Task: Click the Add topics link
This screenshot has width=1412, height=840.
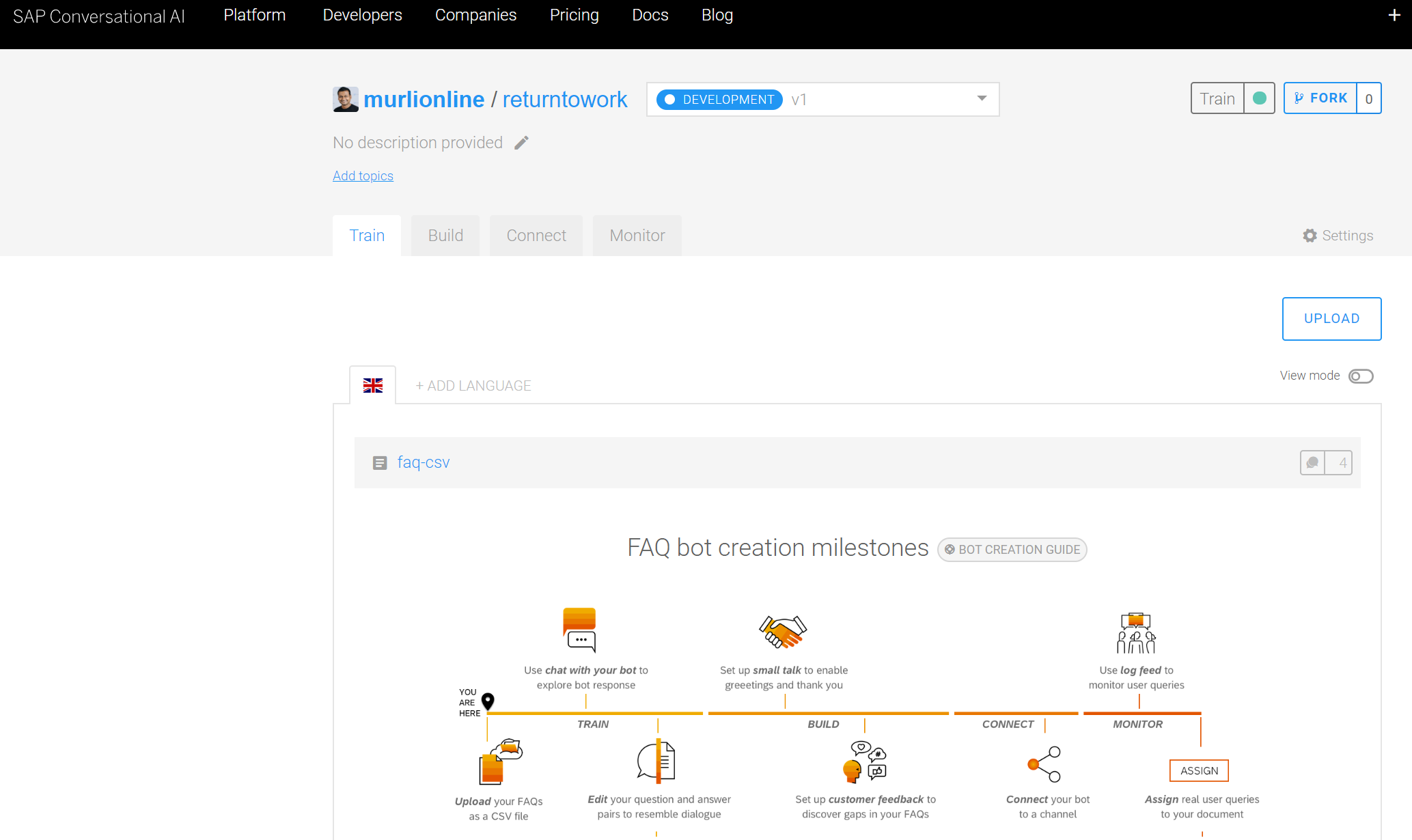Action: tap(363, 176)
